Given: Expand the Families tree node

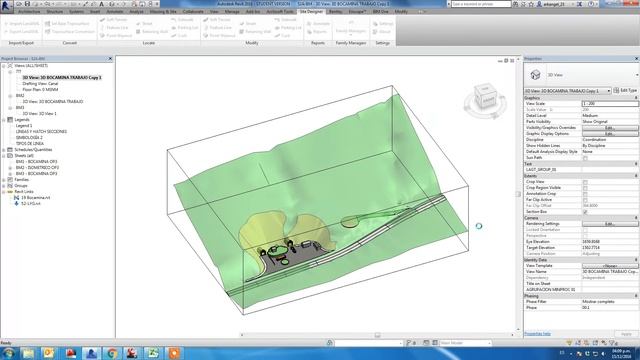Looking at the screenshot, I should (4, 180).
